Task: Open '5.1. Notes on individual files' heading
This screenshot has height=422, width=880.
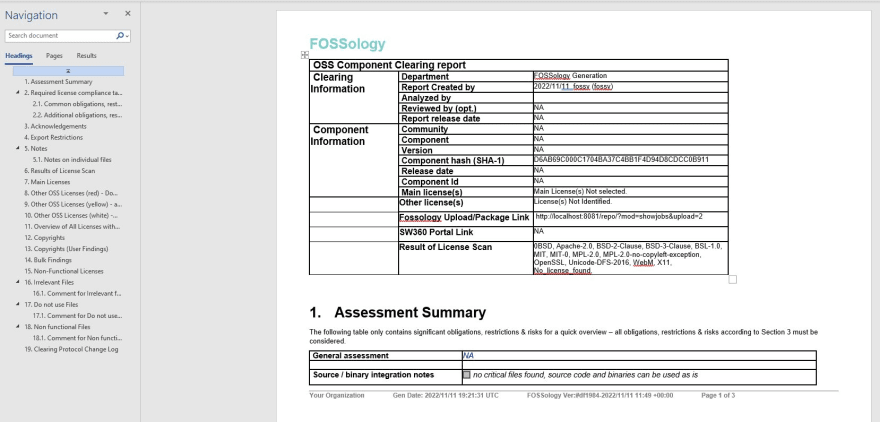Action: [x=72, y=159]
